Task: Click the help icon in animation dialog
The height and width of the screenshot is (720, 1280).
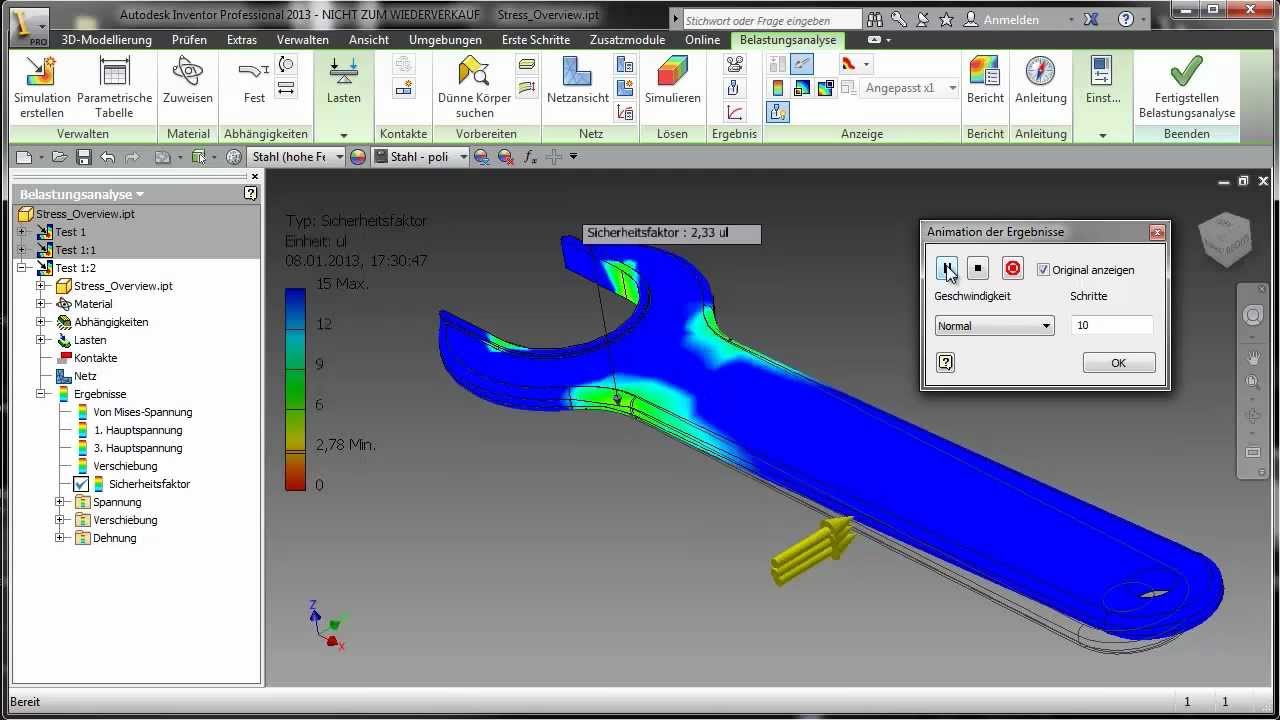Action: pyautogui.click(x=945, y=362)
